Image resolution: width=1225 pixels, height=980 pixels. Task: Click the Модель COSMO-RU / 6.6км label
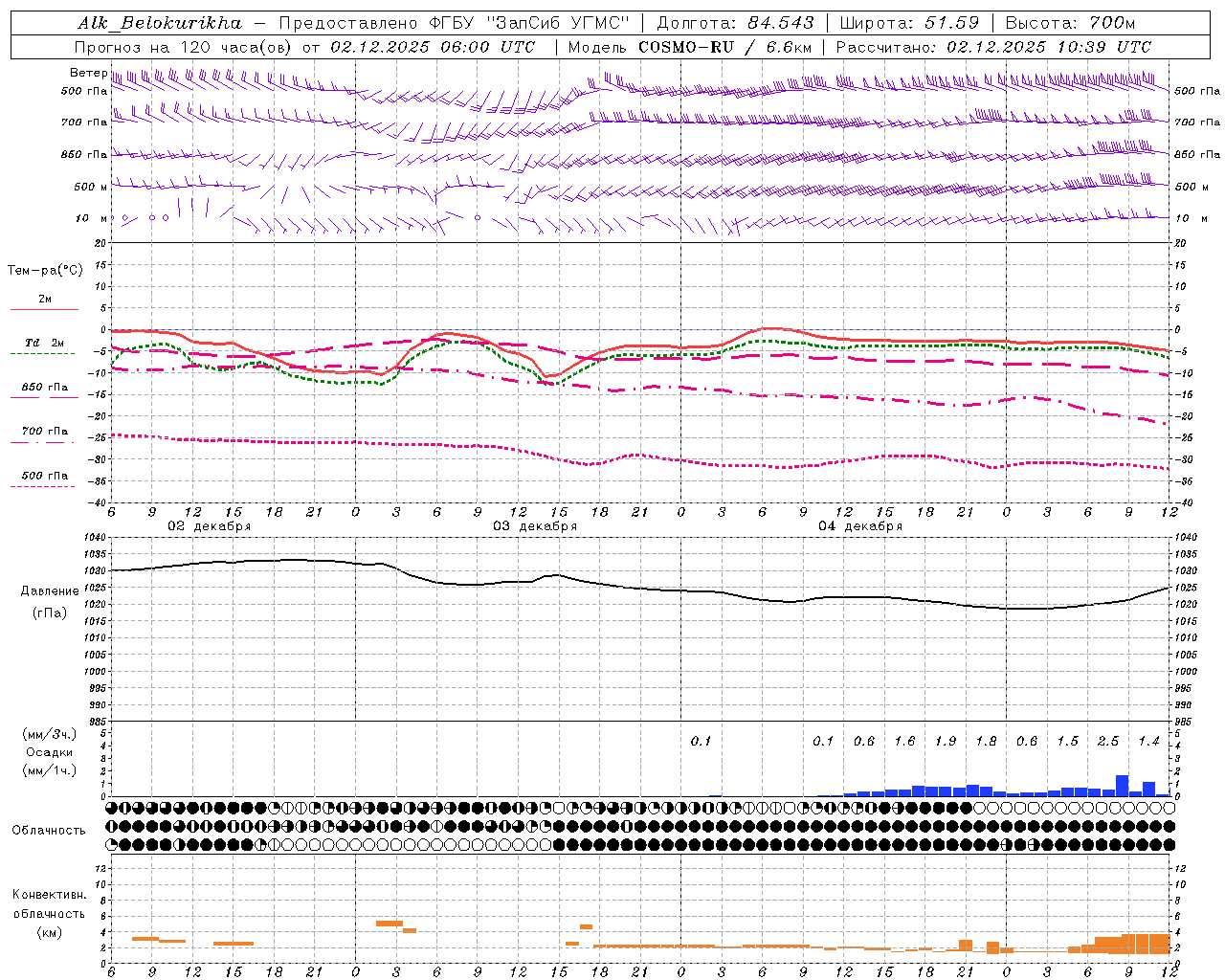click(x=690, y=47)
